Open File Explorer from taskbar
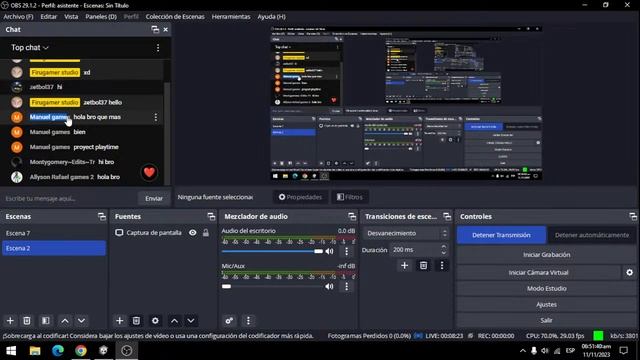Viewport: 640px width, 360px height. tap(35, 351)
